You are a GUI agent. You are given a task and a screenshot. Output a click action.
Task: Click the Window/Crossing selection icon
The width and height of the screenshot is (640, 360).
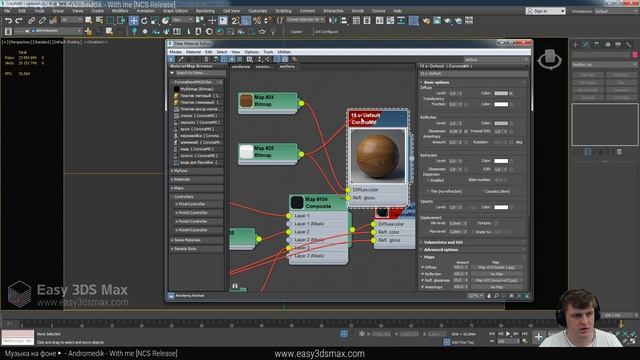(121, 20)
